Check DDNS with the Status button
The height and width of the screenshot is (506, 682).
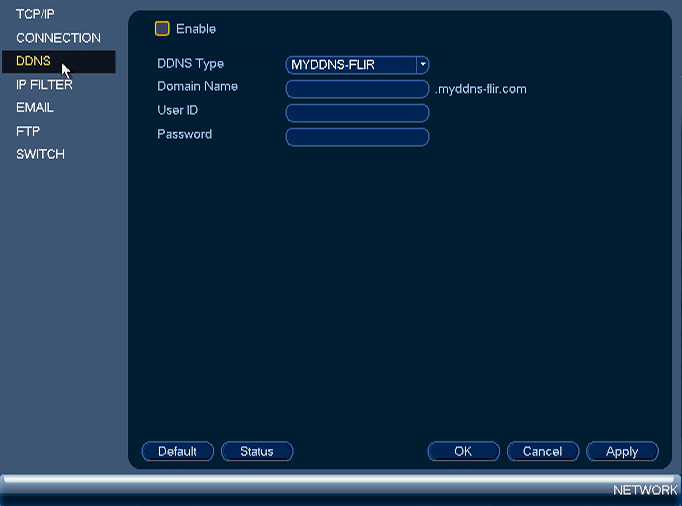pos(257,451)
